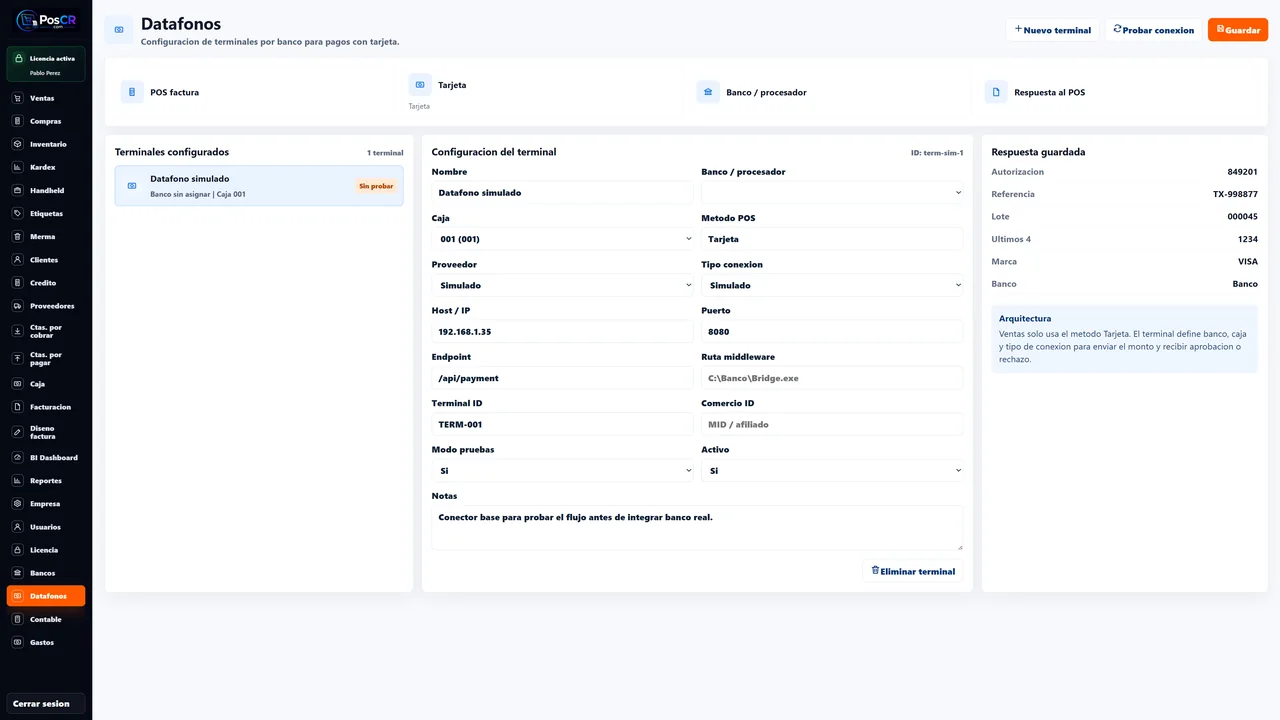Click the Handheld device icon
The image size is (1280, 720).
coord(17,190)
